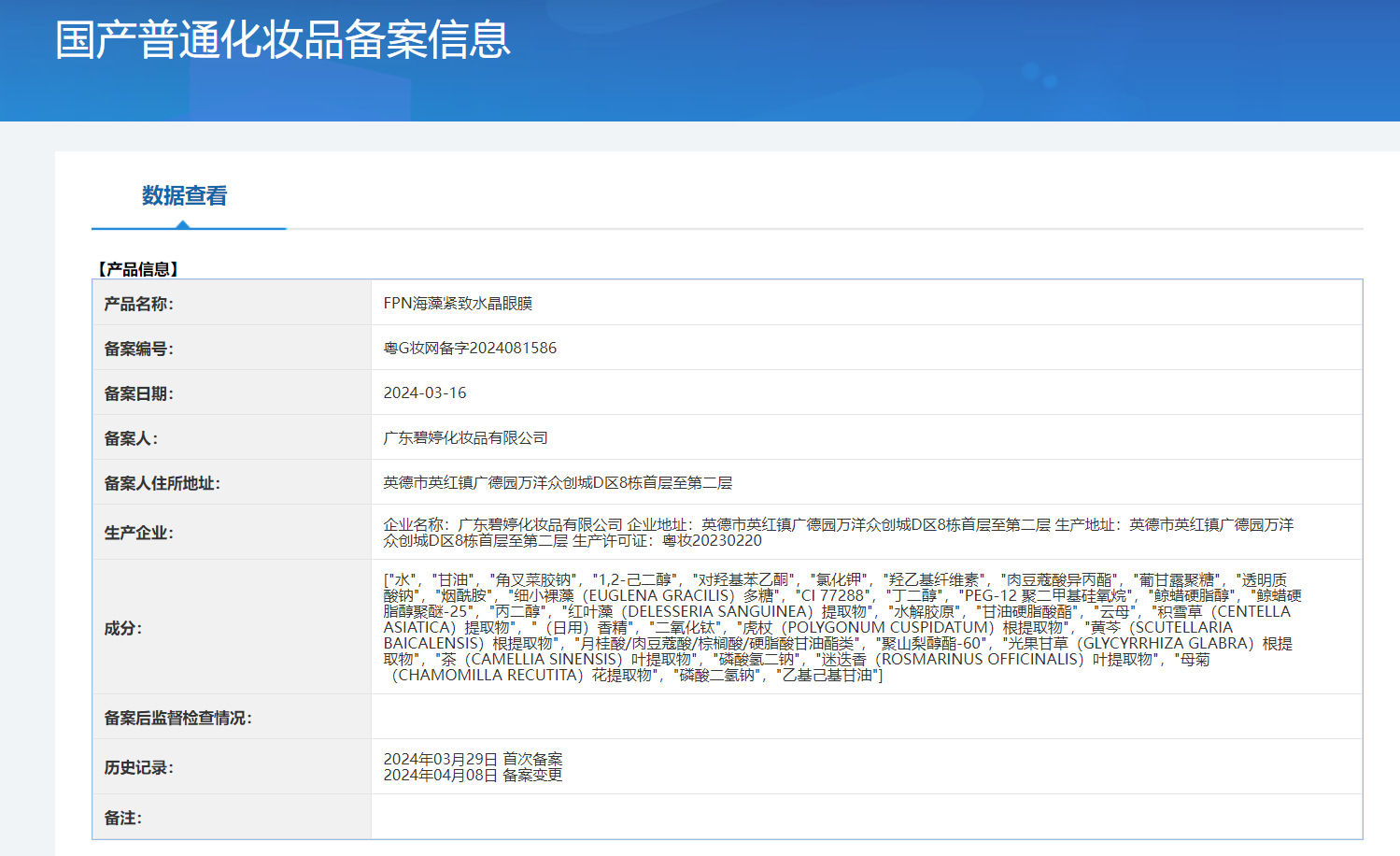Viewport: 1400px width, 856px height.
Task: Click the triangle marker under 数据查看 tab
Action: point(183,224)
